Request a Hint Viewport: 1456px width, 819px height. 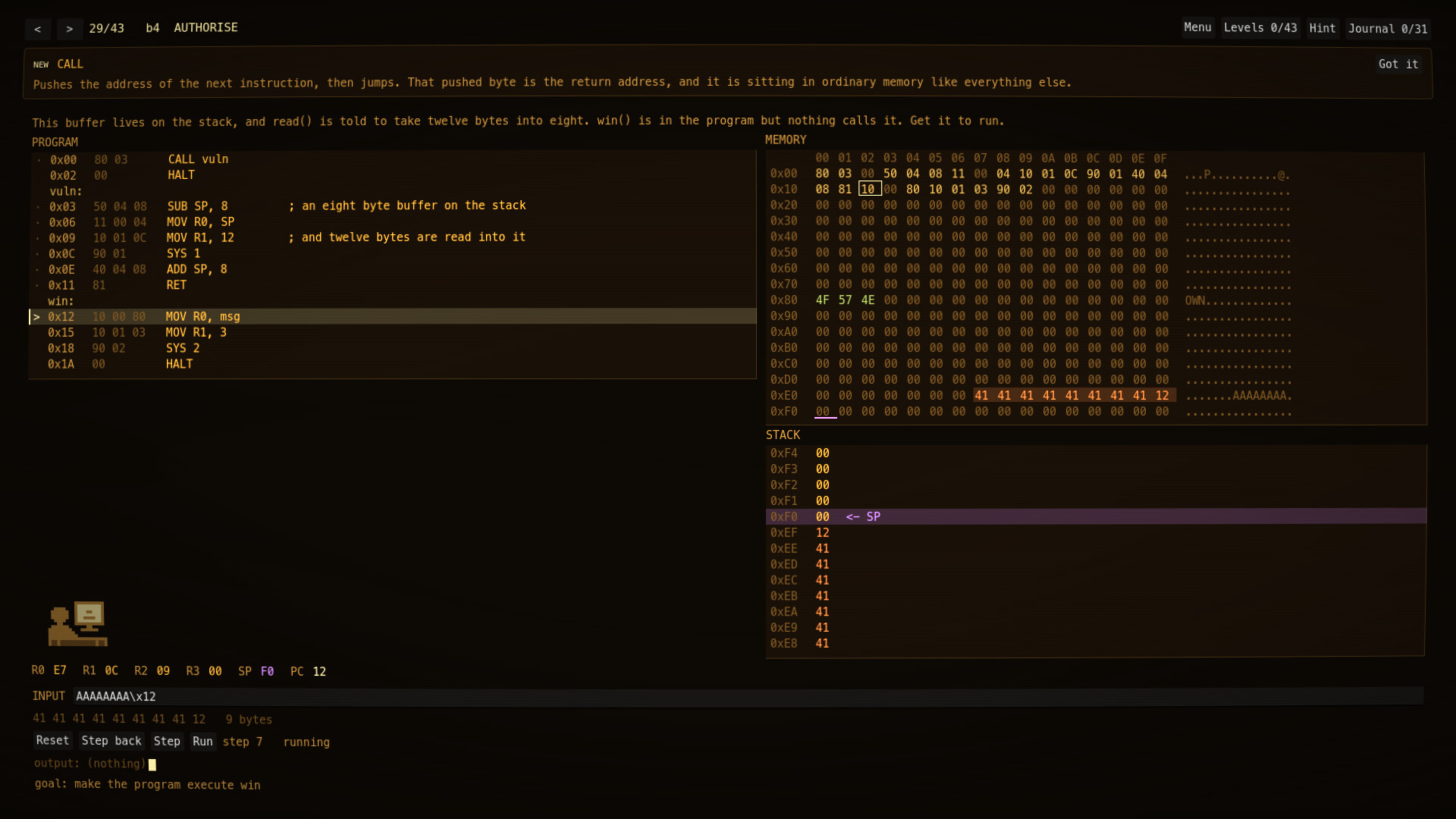point(1322,28)
